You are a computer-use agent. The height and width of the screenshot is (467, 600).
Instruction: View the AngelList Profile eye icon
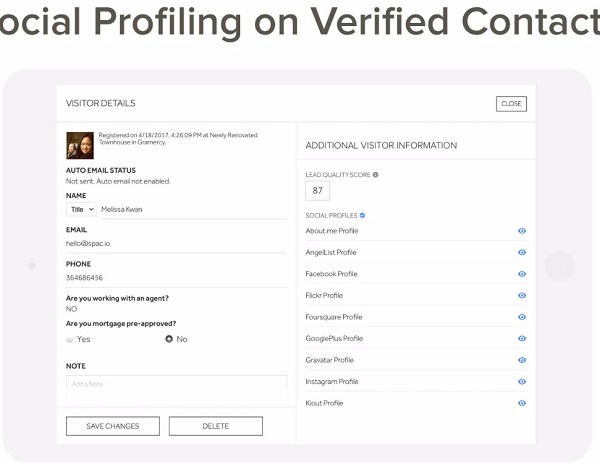tap(522, 252)
